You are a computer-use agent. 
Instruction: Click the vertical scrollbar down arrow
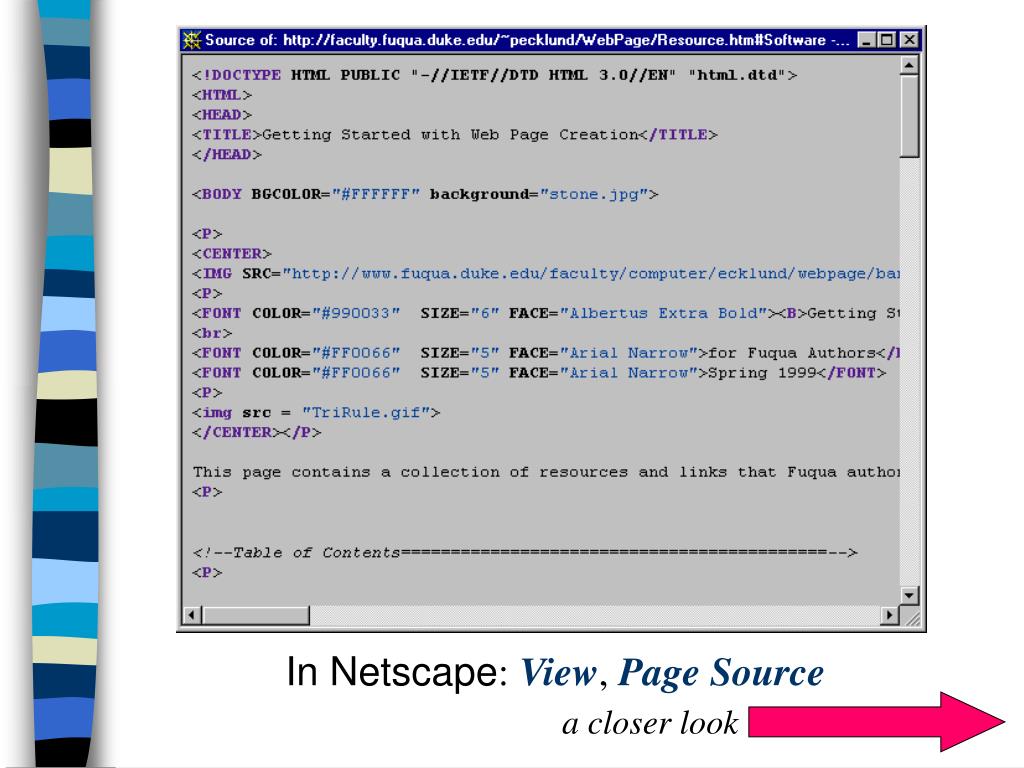tap(909, 595)
